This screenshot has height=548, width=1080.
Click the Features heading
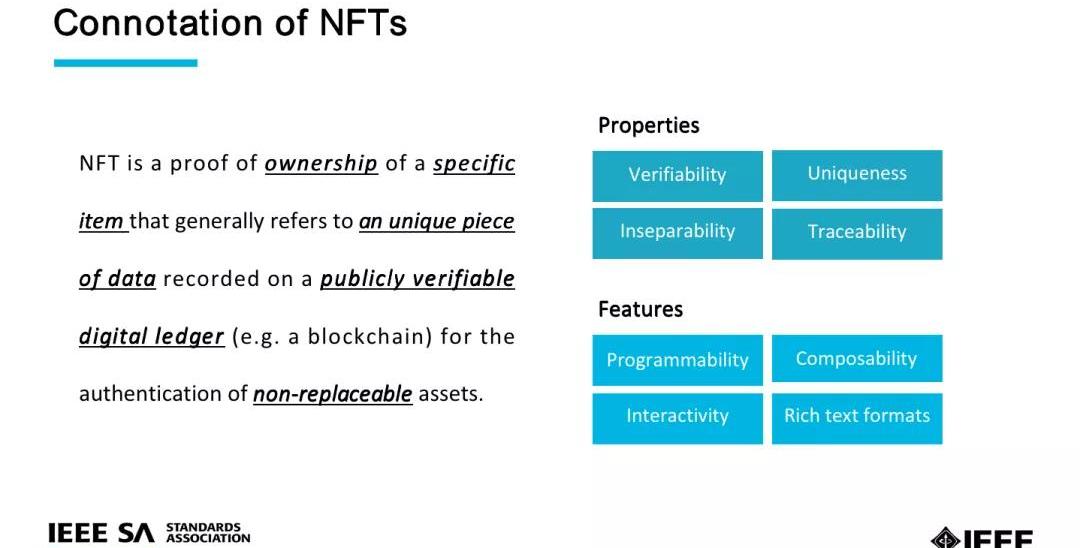tap(640, 309)
